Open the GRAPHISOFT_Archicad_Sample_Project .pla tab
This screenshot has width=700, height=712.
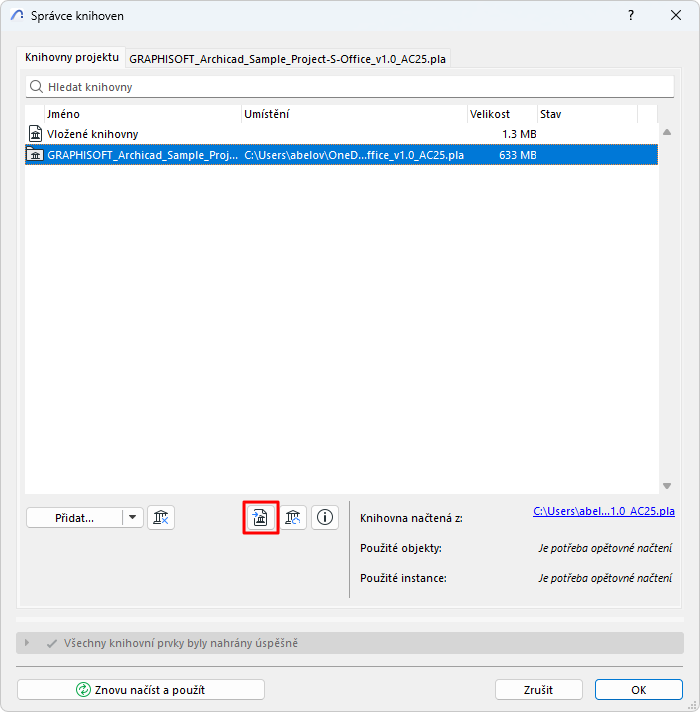coord(287,59)
